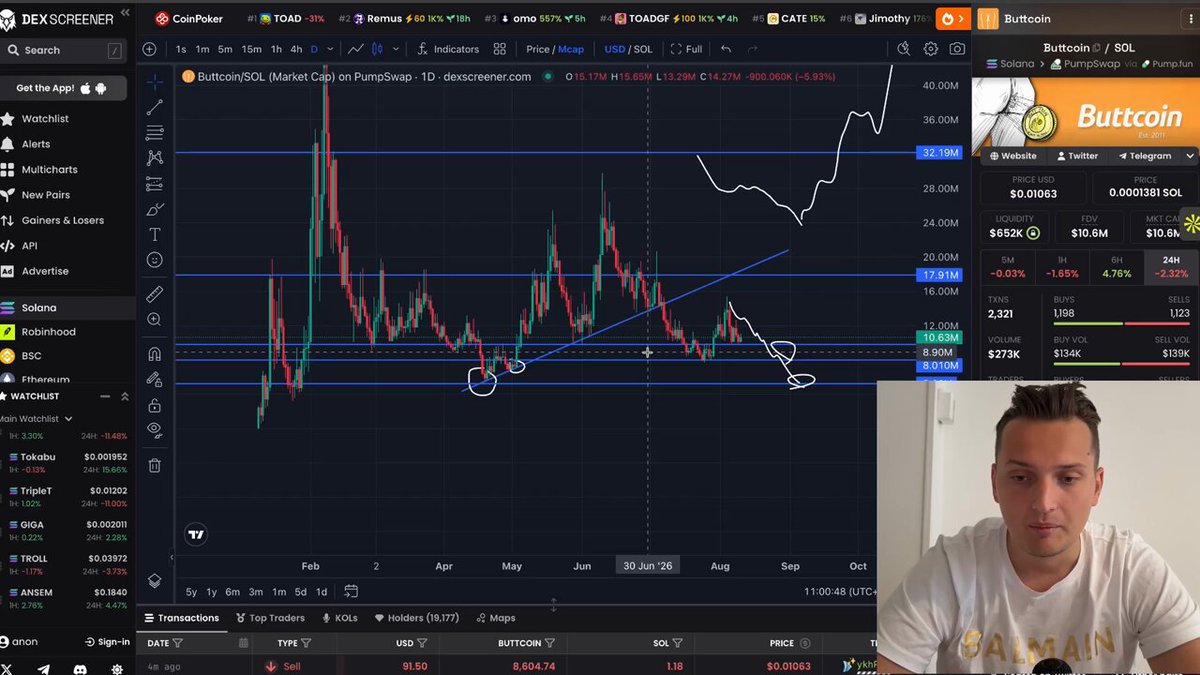The image size is (1200, 675).
Task: Collapse the WATCHLIST panel arrows
Action: (125, 396)
